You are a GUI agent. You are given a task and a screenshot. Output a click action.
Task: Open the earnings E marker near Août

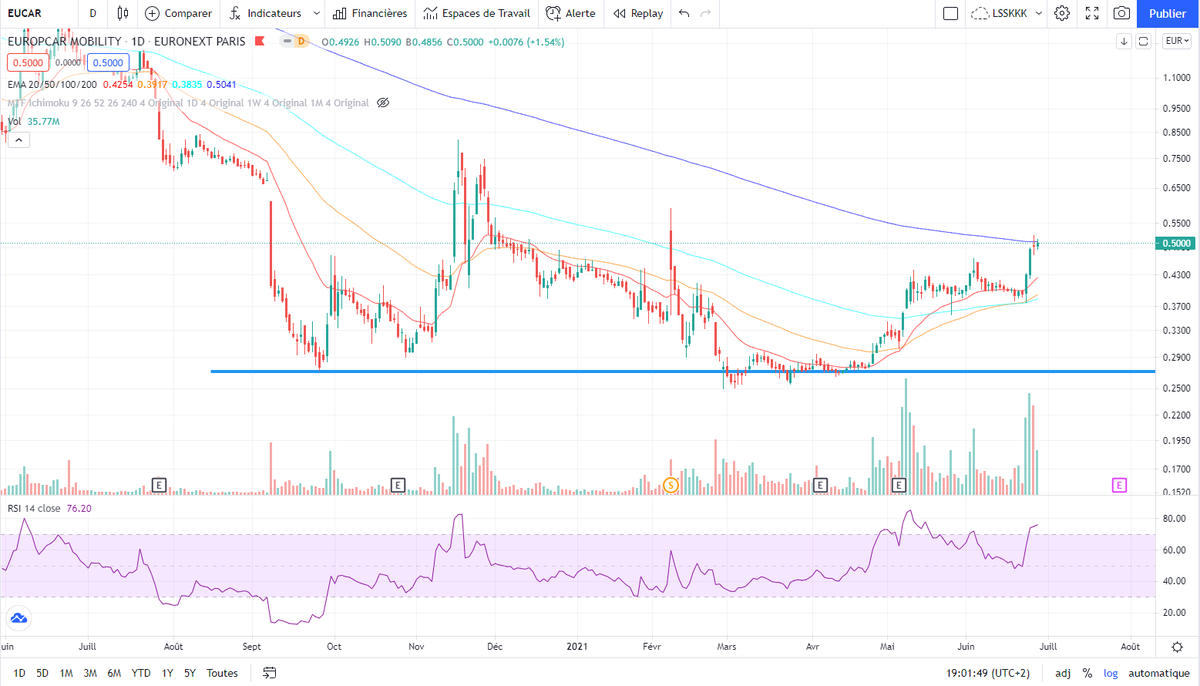158,485
